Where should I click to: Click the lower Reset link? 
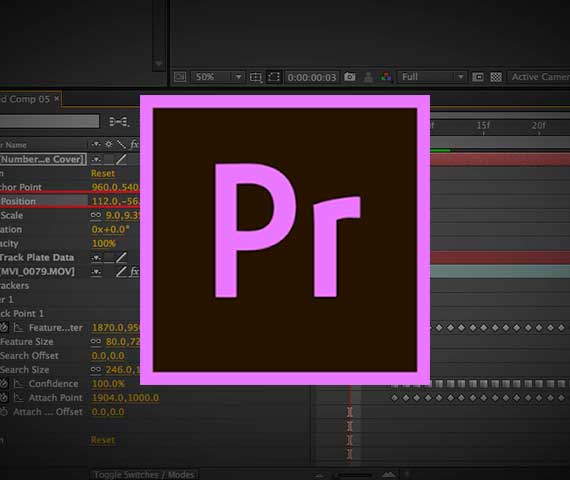click(x=103, y=440)
